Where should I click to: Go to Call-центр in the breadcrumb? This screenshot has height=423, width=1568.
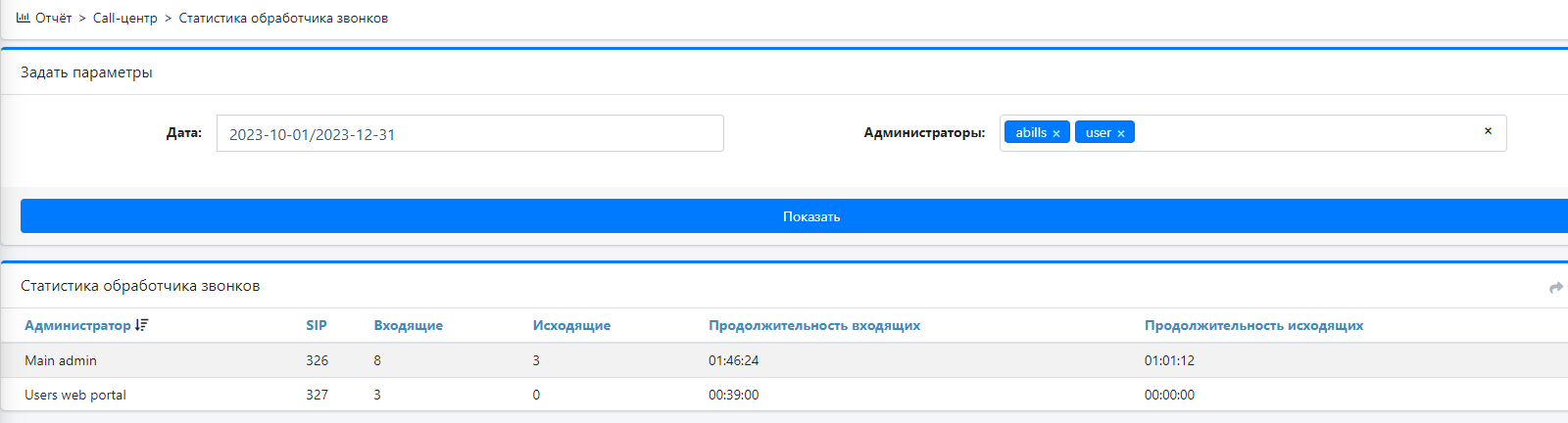(124, 18)
